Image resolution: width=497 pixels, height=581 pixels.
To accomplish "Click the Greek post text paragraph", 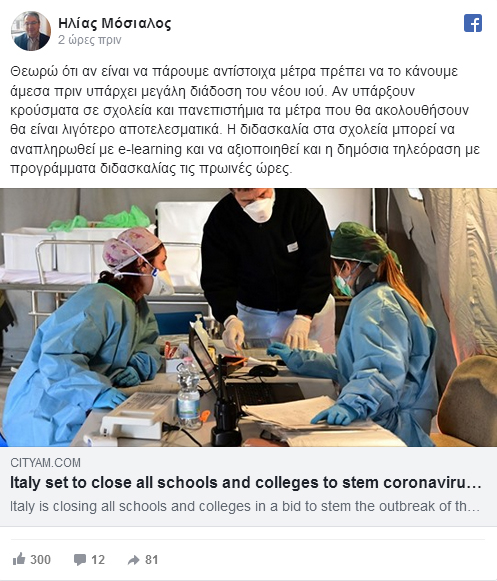I will click(245, 120).
